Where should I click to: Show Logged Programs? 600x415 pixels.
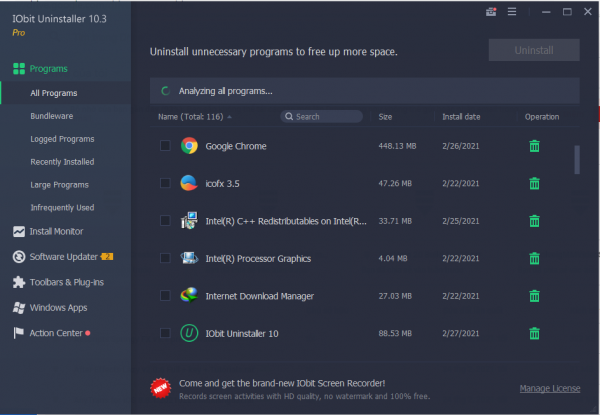62,139
